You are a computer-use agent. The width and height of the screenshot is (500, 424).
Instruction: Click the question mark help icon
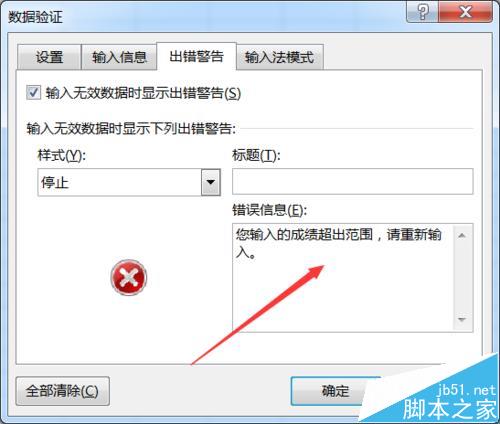pos(422,12)
